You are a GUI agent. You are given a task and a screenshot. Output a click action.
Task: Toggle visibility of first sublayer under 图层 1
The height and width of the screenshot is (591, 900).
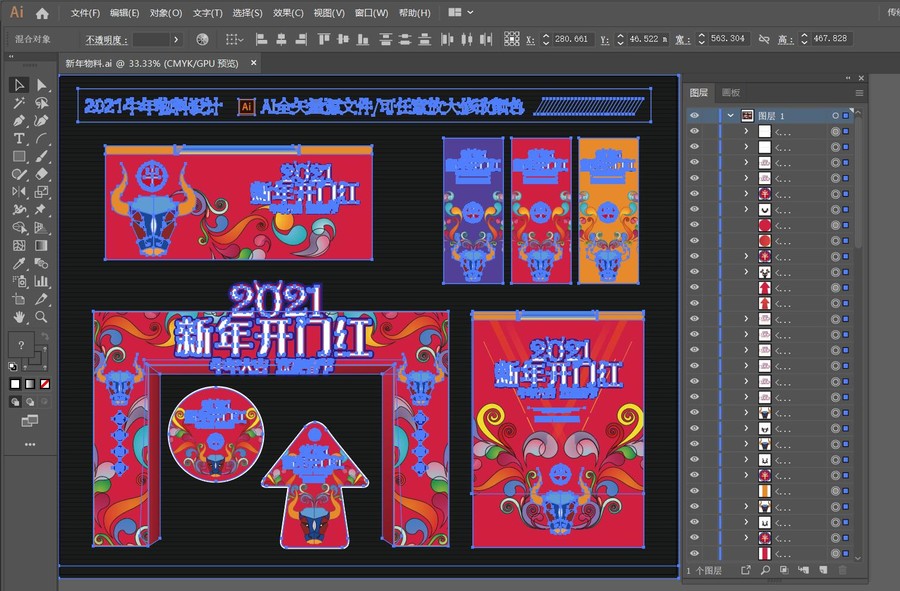(x=695, y=131)
